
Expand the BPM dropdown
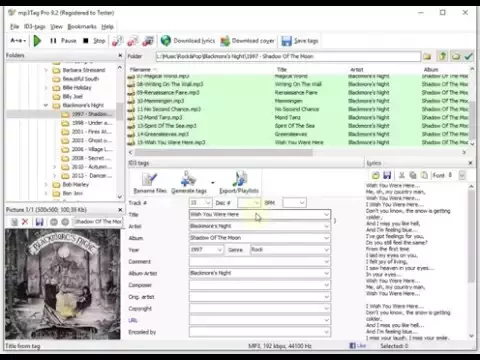[x=302, y=203]
